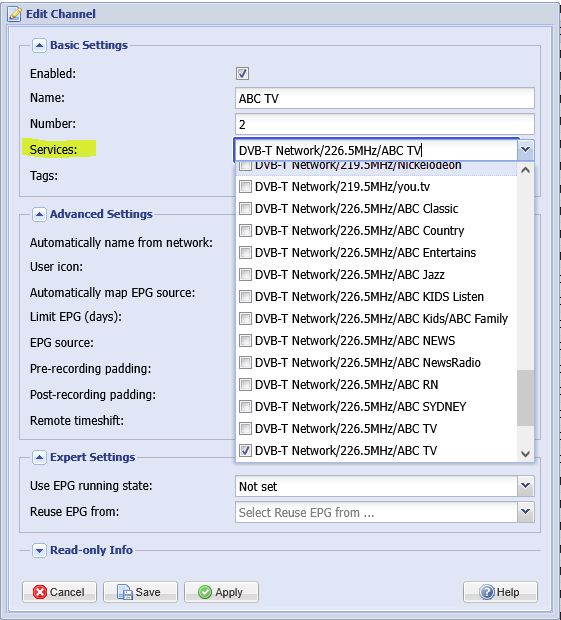Click the Edit Channel pencil icon
This screenshot has height=620, width=561.
click(x=15, y=14)
